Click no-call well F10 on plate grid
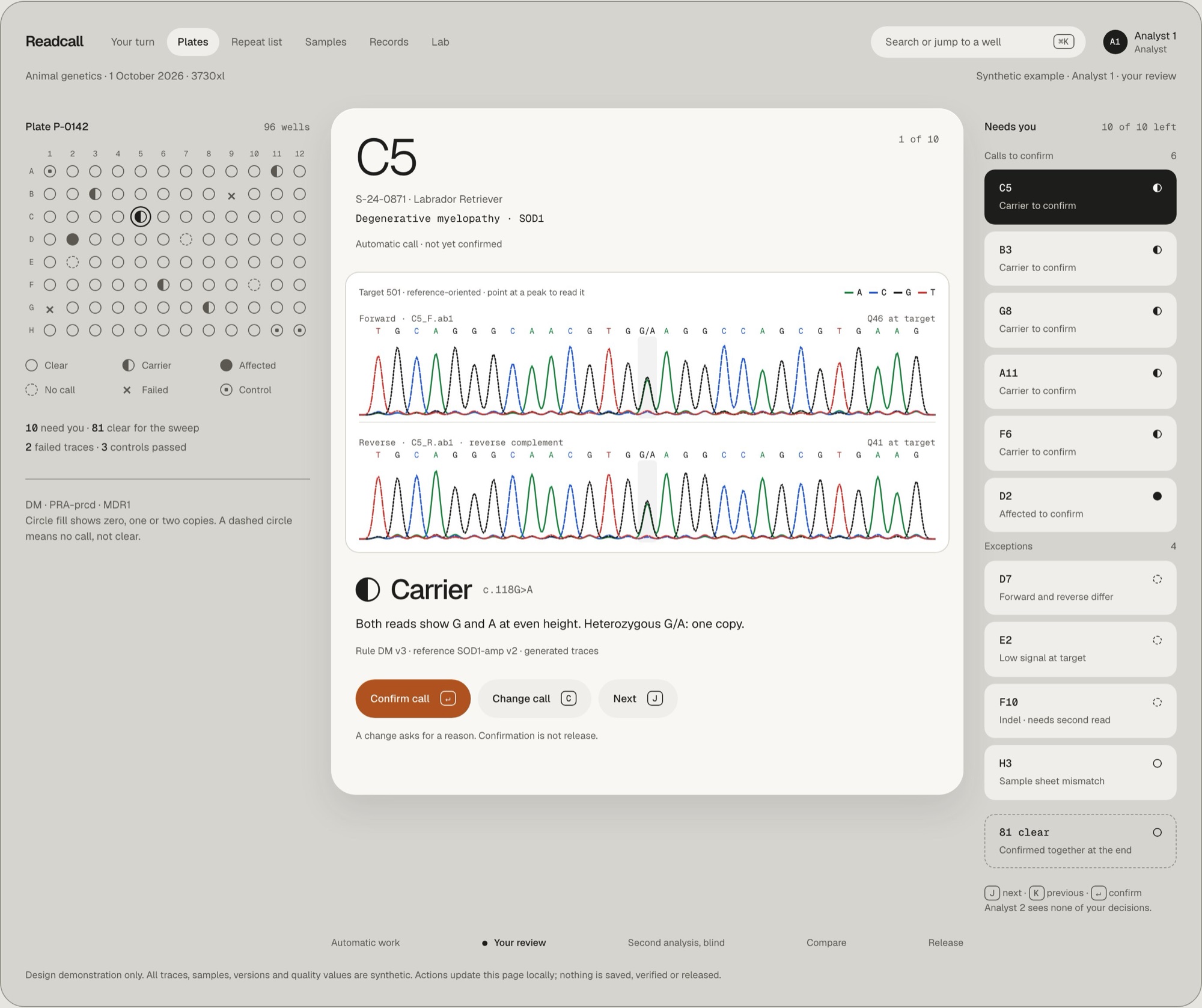Screen dimensions: 1202x1008 254,285
